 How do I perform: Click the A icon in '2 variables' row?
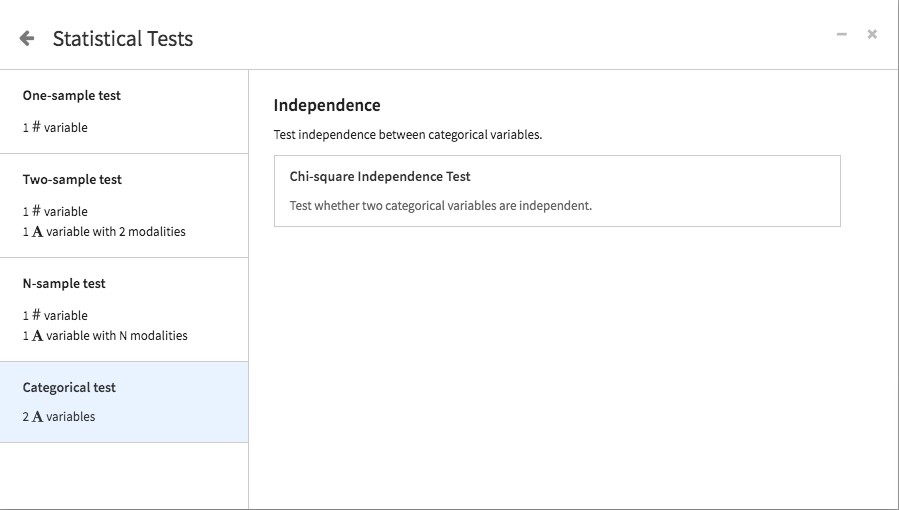(37, 417)
